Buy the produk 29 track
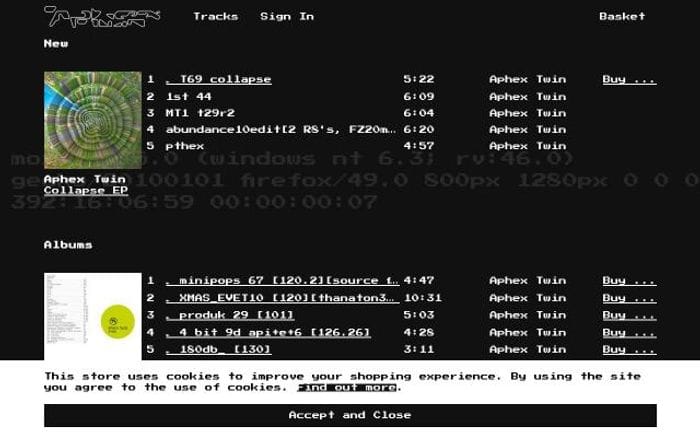Screen dimensions: 700x438 click(x=629, y=315)
